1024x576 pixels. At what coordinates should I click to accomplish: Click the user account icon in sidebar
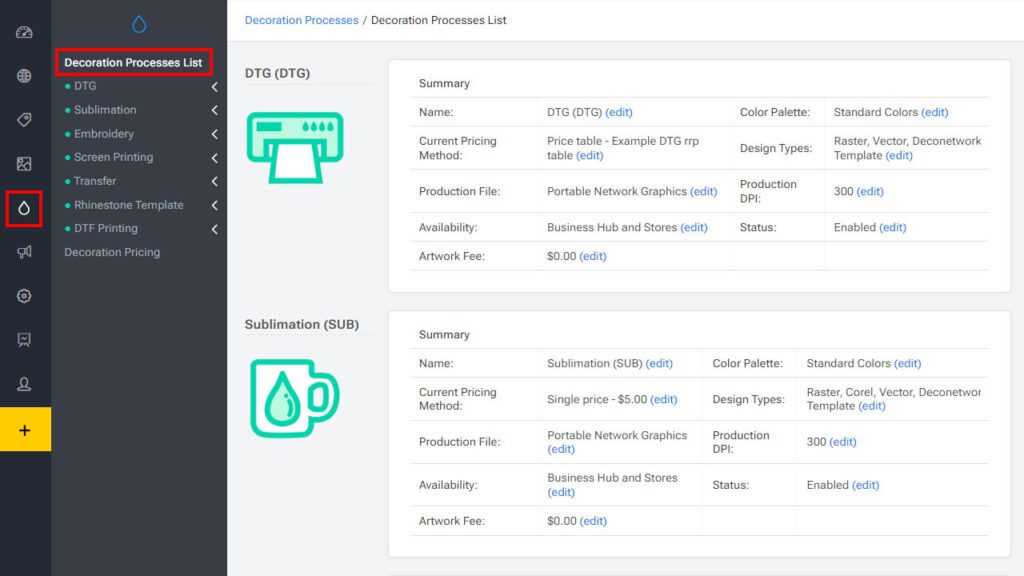24,384
